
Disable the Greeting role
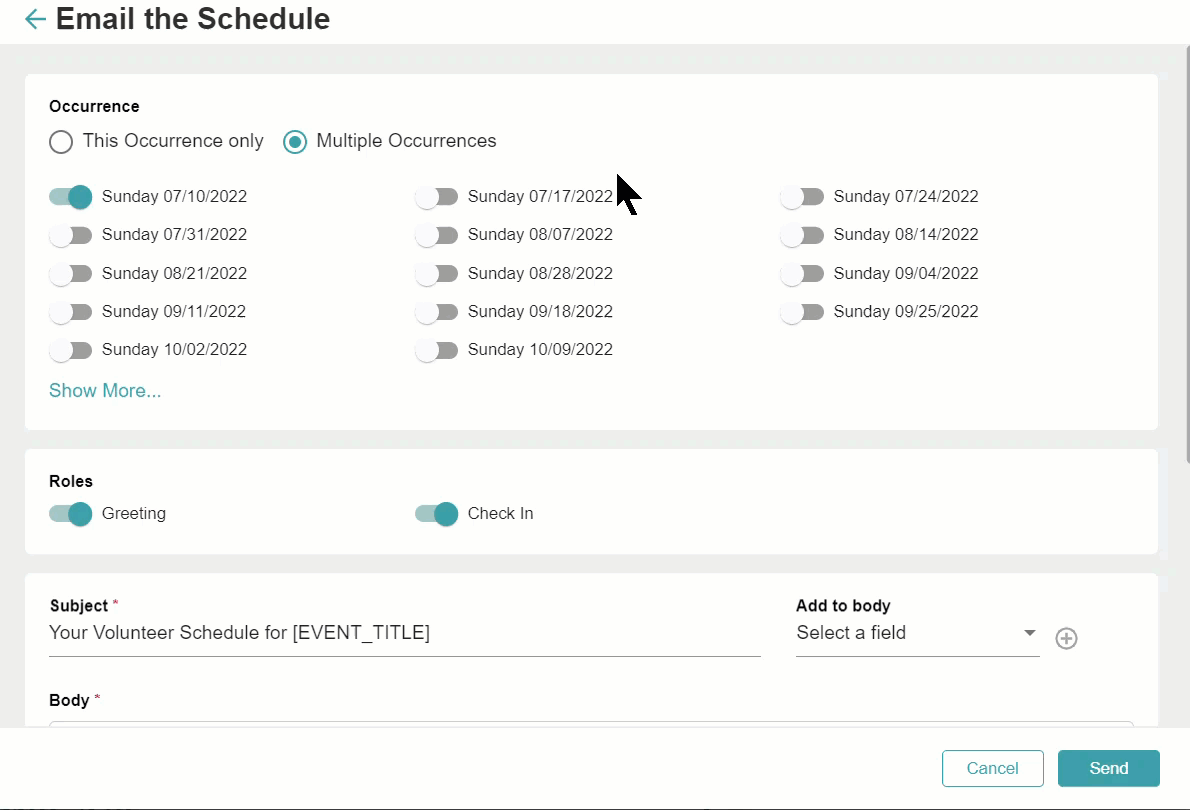[x=70, y=513]
